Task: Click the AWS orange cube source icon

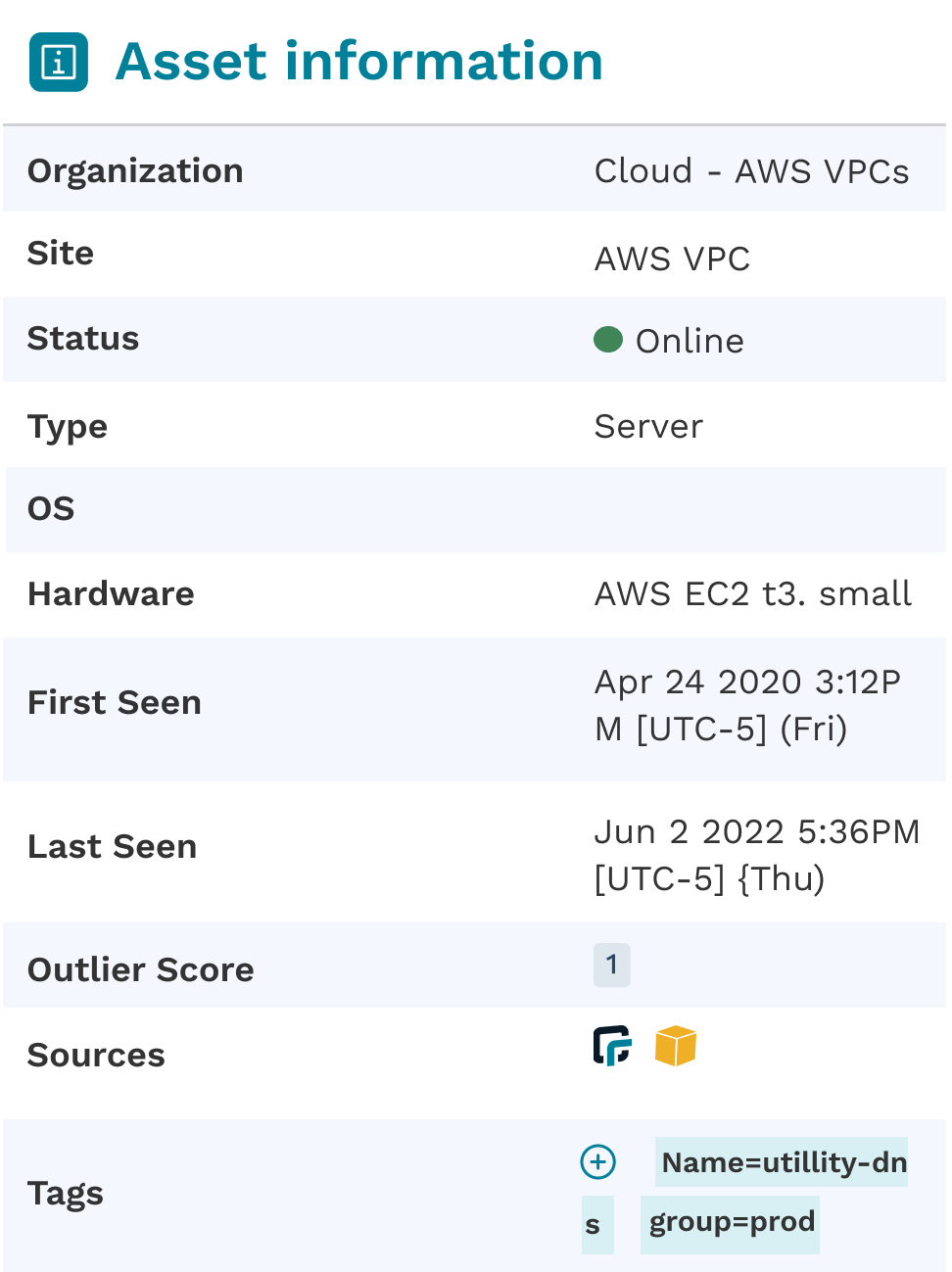Action: tap(676, 1046)
